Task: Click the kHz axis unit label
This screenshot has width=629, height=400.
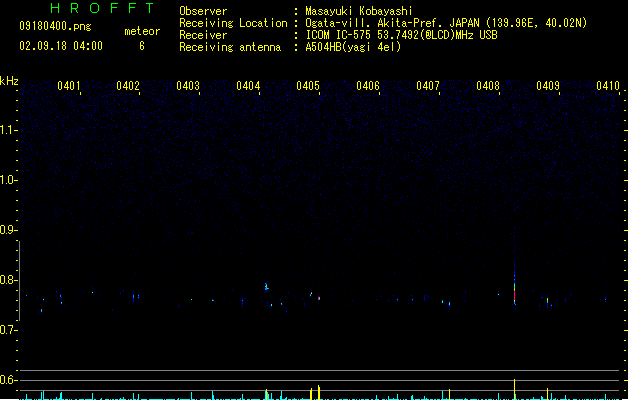Action: 9,81
